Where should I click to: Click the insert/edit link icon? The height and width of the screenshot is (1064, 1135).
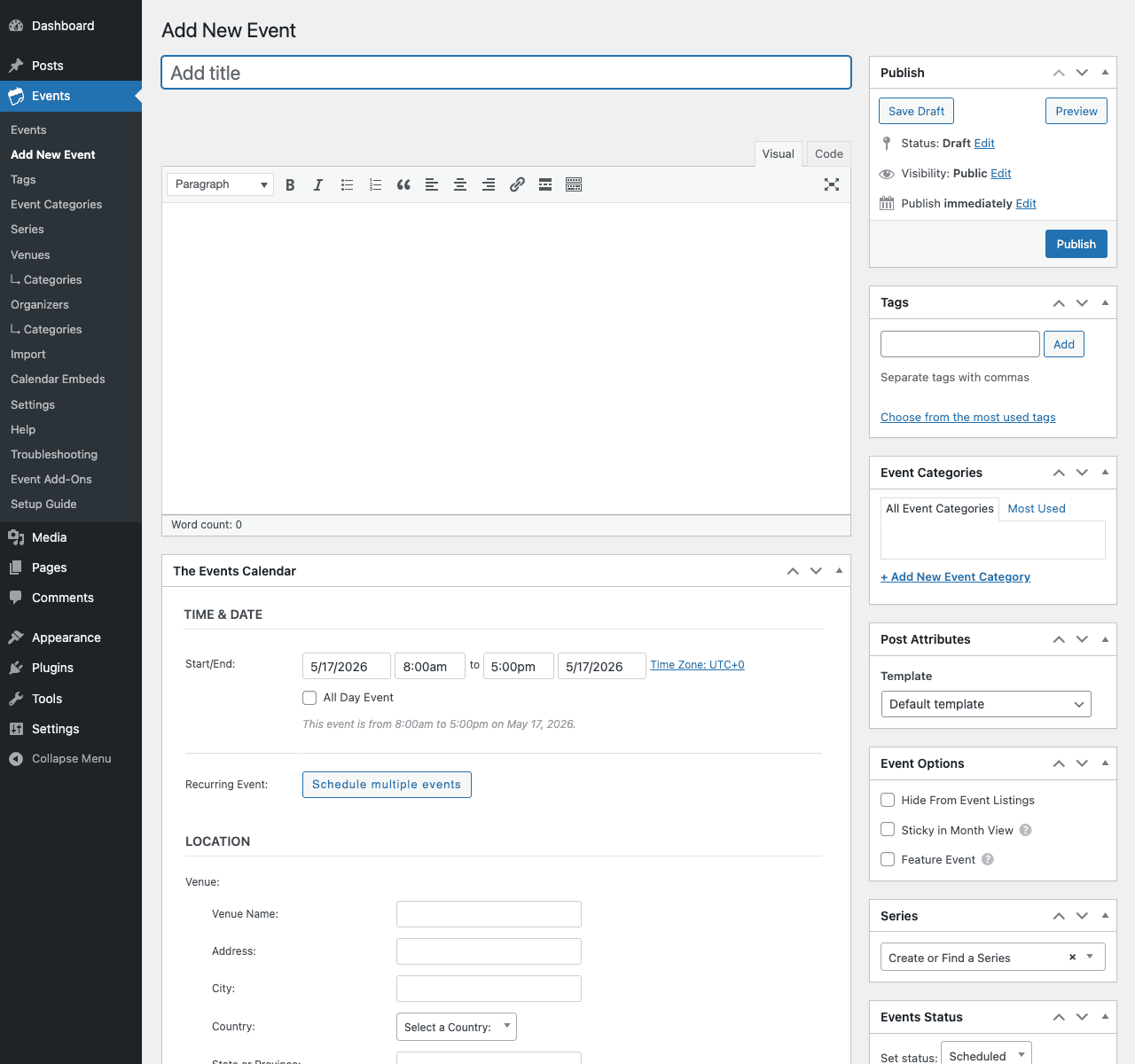click(x=517, y=184)
